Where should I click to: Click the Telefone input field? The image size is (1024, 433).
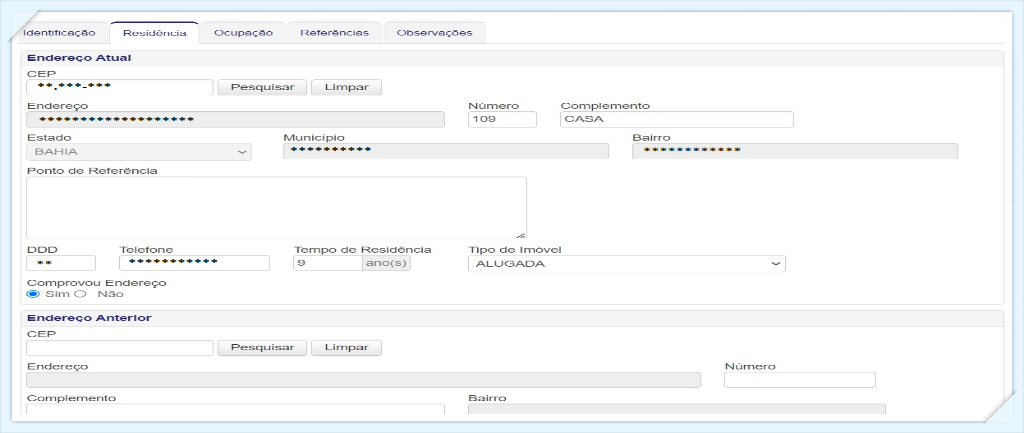tap(194, 263)
